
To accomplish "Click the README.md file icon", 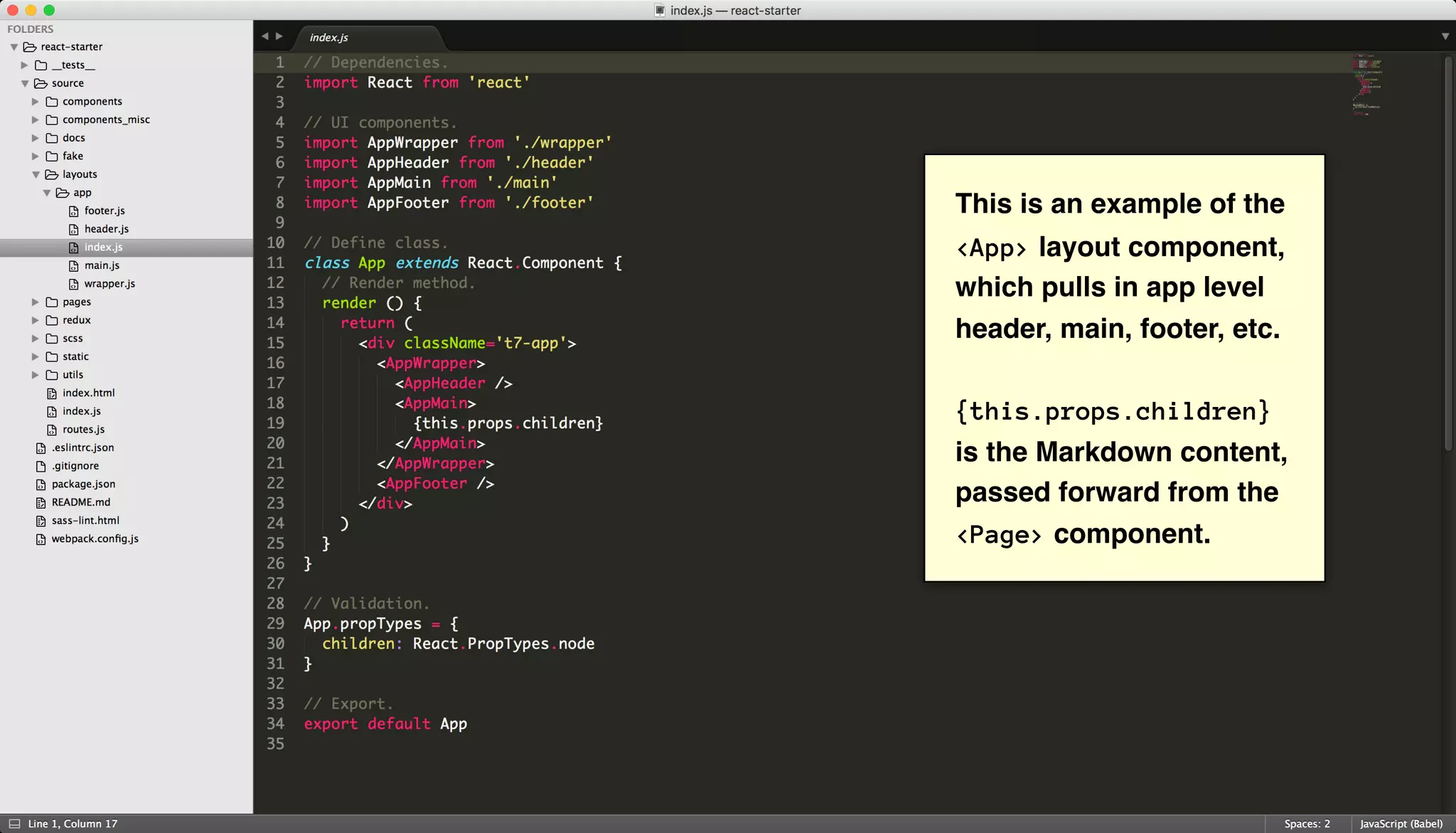I will 41,503.
